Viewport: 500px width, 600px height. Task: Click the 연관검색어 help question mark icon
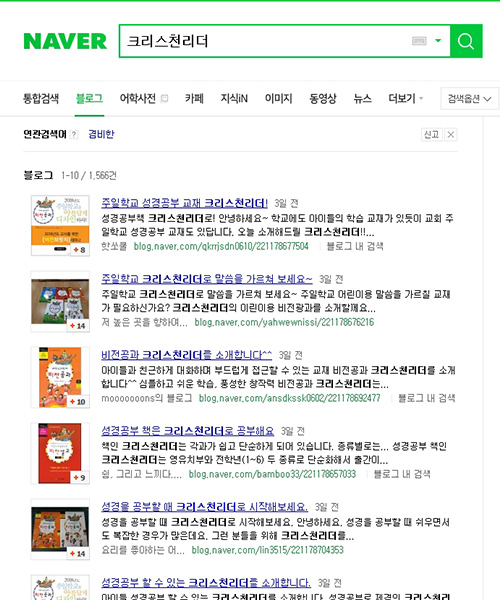(74, 134)
